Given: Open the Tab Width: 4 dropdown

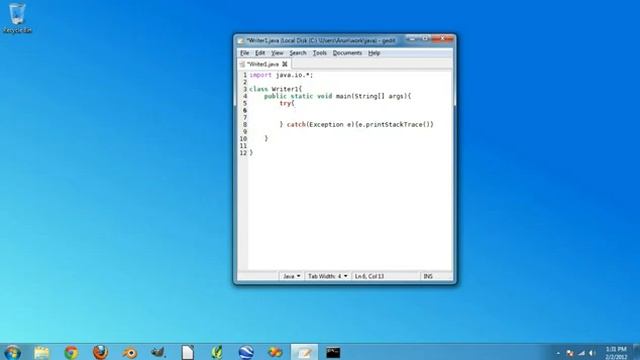Looking at the screenshot, I should point(327,276).
